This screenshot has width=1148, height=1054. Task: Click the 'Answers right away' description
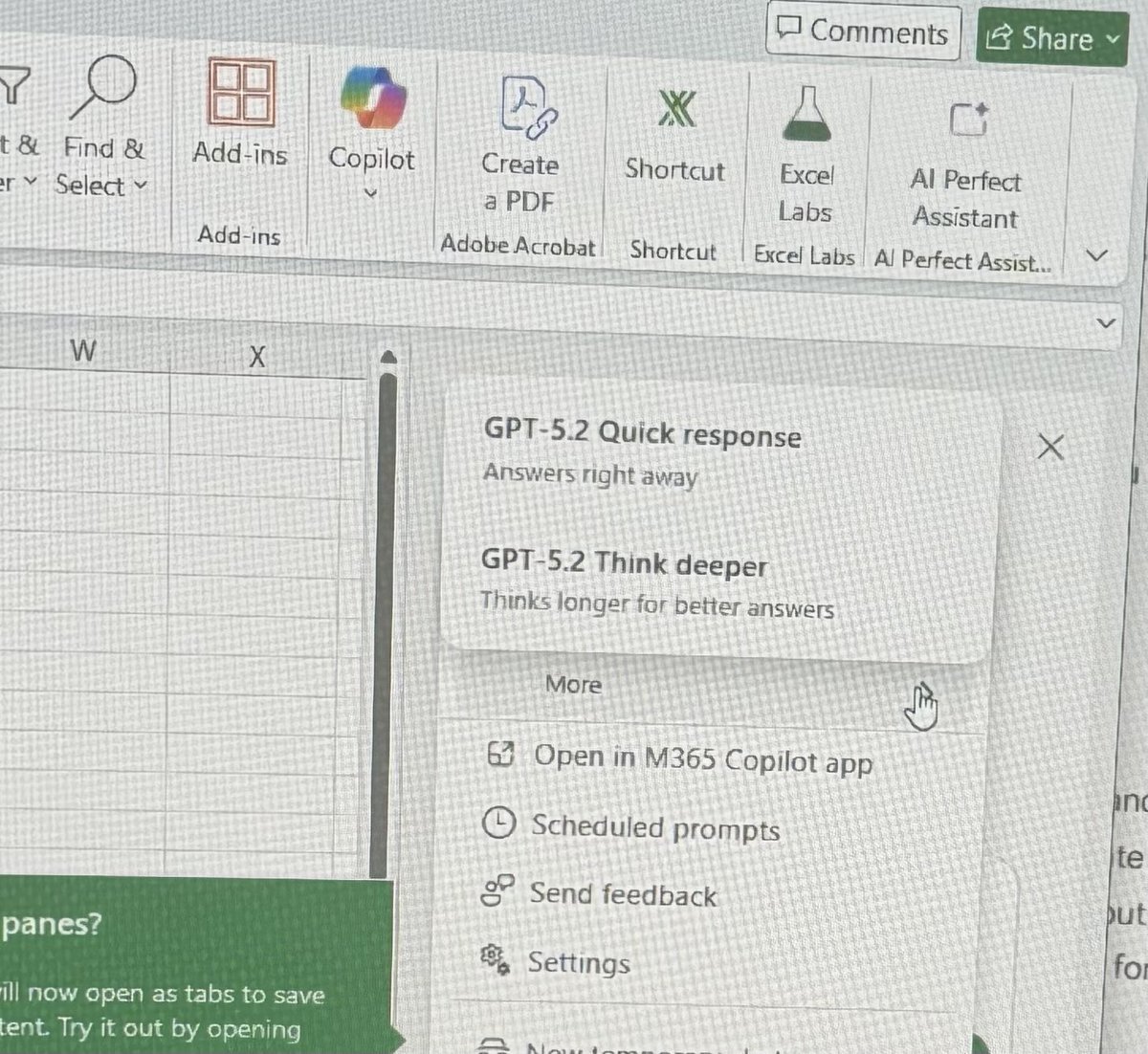[x=590, y=473]
